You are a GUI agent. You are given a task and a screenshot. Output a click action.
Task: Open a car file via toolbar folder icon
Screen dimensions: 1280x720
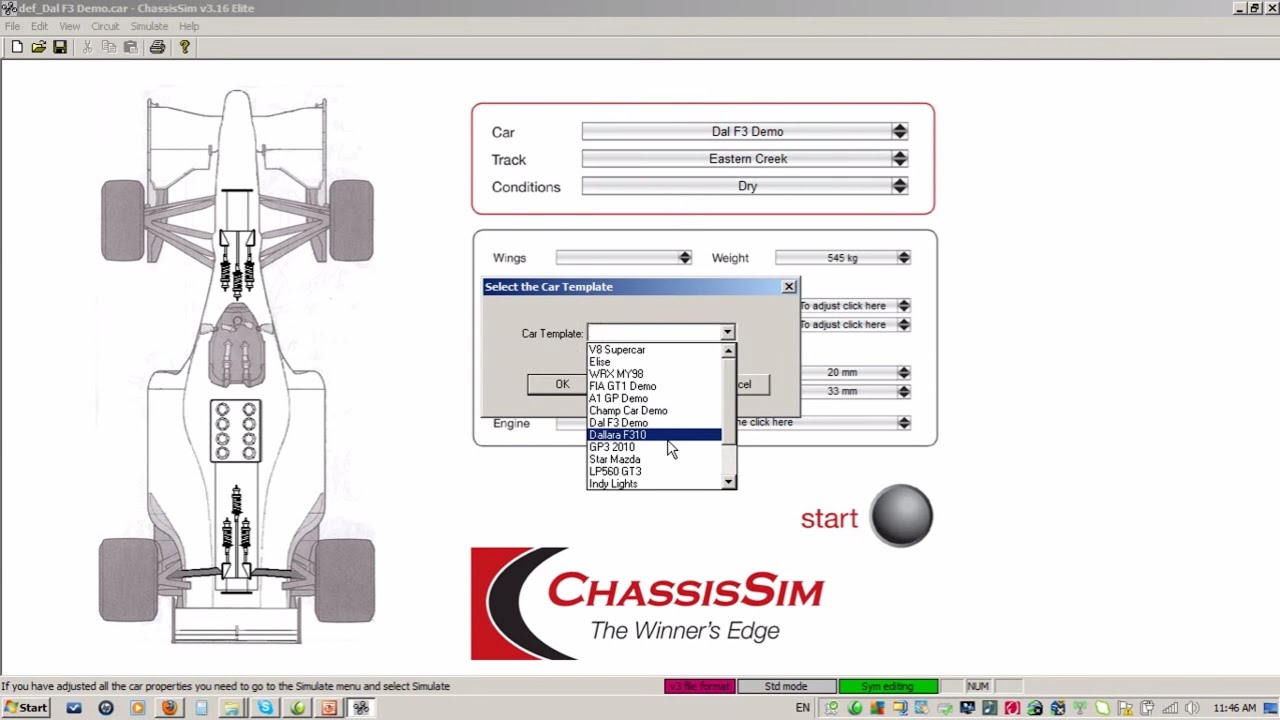coord(38,47)
